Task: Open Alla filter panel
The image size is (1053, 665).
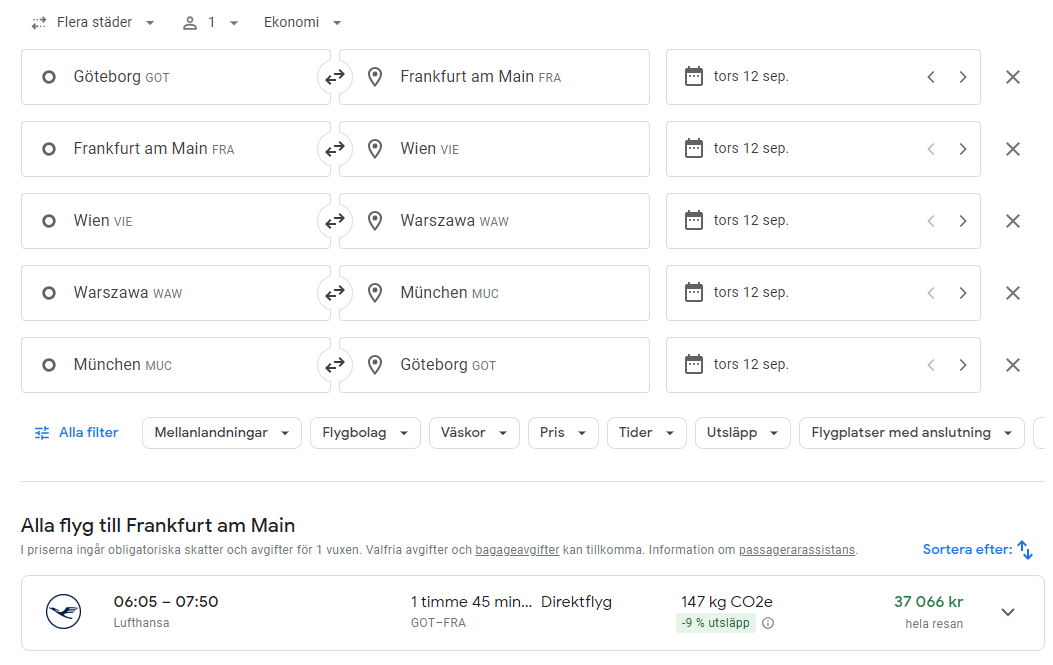Action: click(x=77, y=433)
